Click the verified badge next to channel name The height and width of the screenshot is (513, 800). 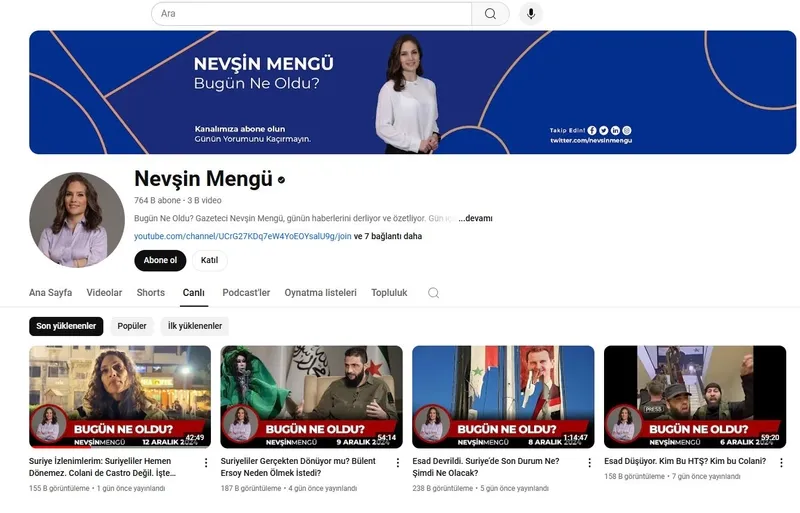[x=281, y=180]
